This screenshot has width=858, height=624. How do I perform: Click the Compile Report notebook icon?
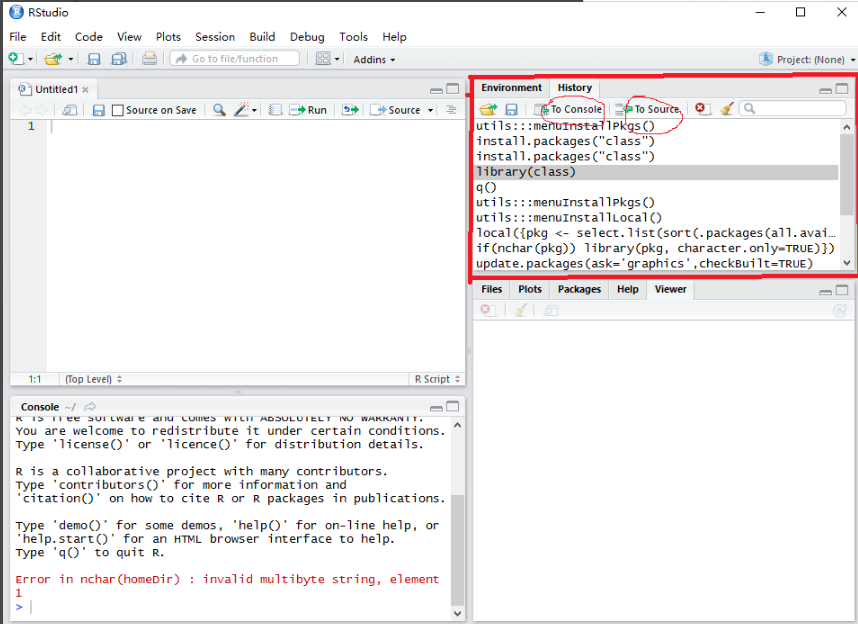[x=275, y=110]
